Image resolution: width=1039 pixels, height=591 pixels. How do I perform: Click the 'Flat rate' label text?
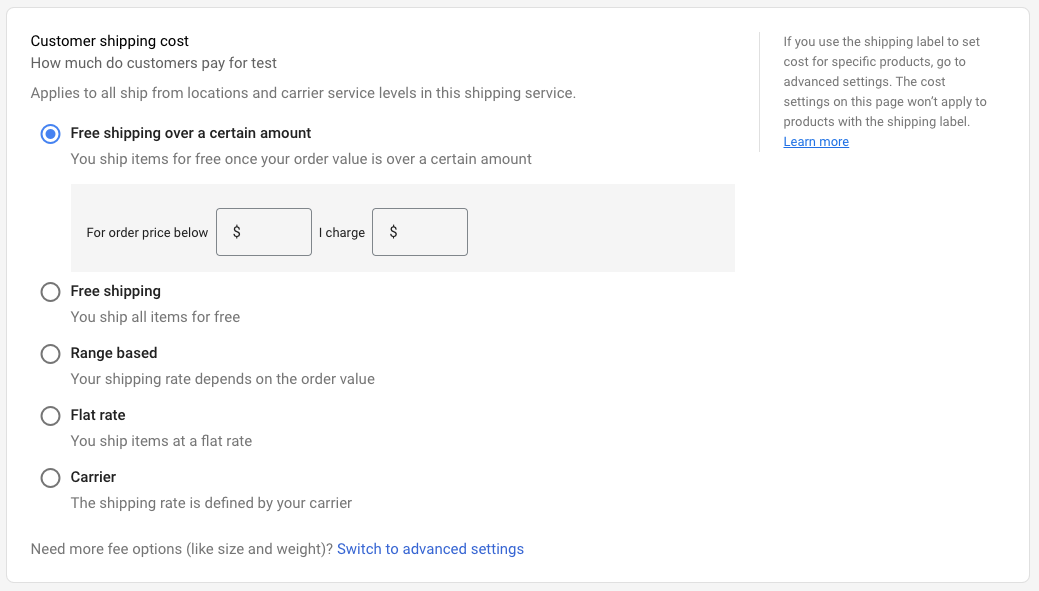pos(98,415)
